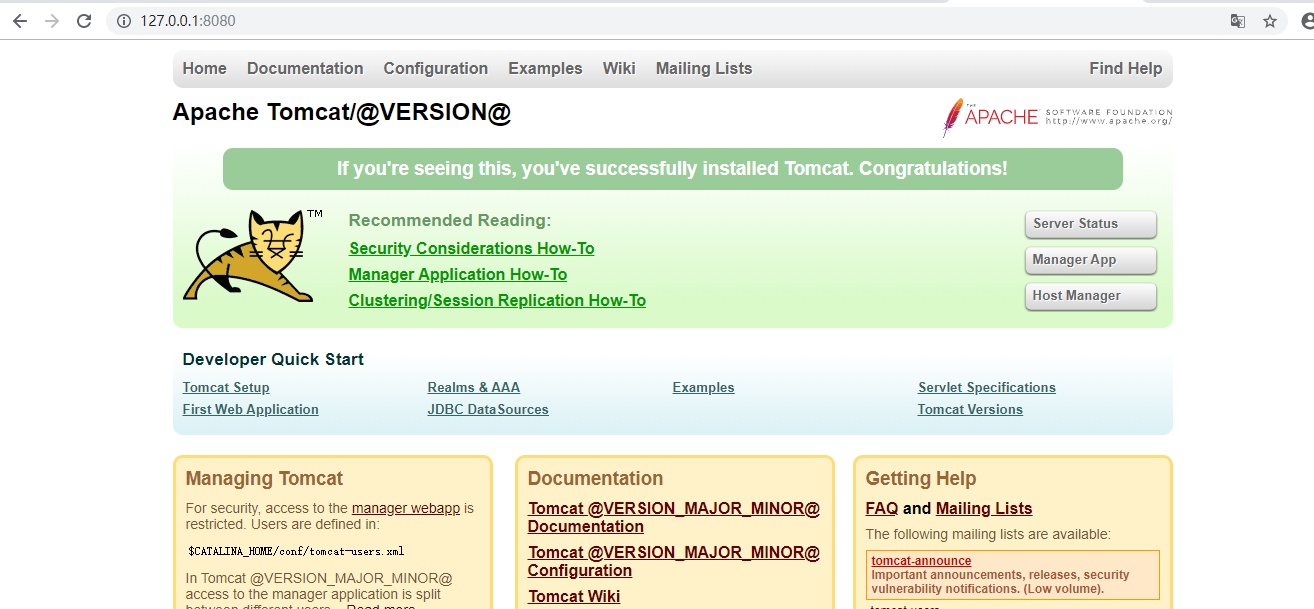Click the Host Manager button
The width and height of the screenshot is (1314, 609).
[1091, 296]
